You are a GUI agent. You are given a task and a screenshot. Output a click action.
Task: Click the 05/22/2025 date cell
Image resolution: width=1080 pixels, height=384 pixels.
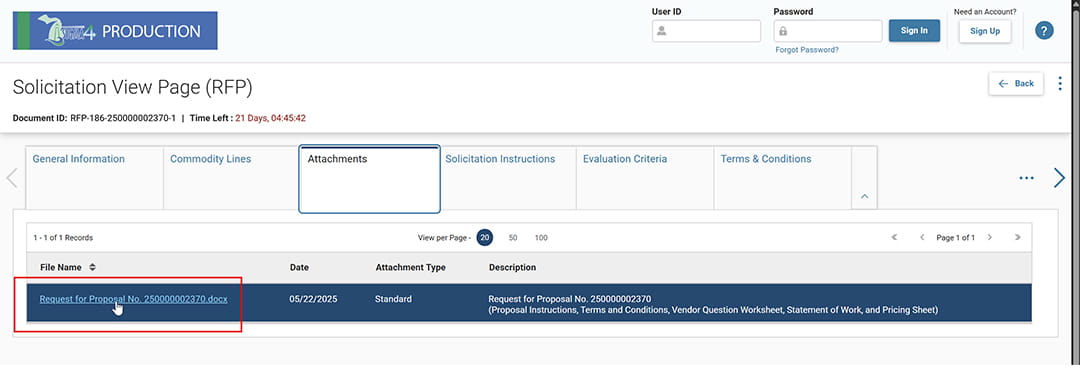[x=313, y=299]
